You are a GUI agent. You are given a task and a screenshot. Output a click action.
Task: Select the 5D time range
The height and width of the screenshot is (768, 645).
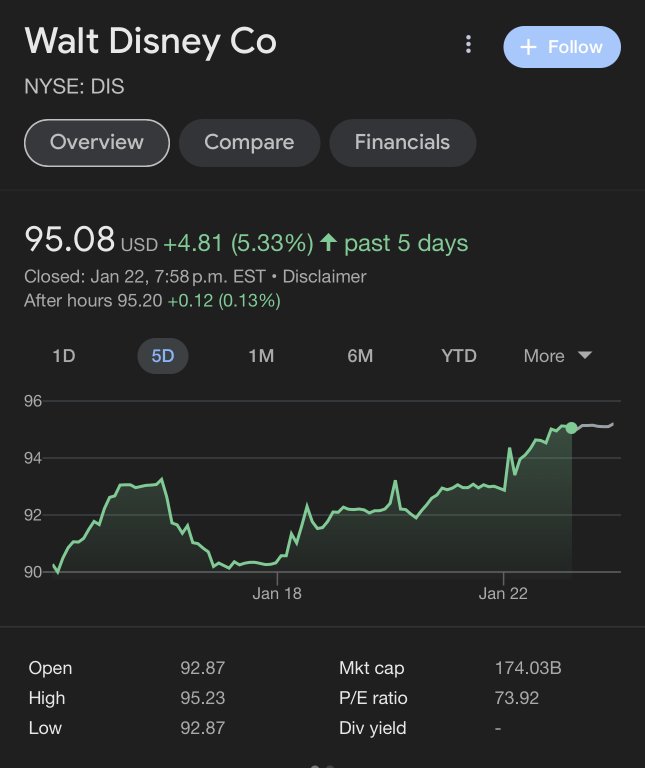(x=162, y=356)
